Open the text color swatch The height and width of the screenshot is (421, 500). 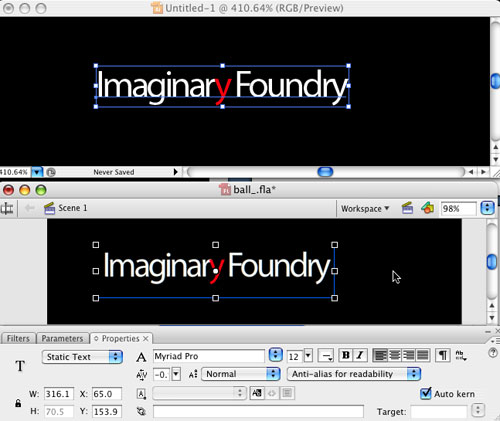326,356
